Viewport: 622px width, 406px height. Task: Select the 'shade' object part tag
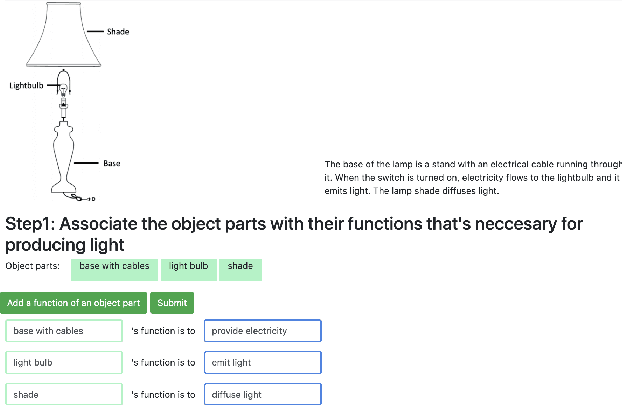[240, 266]
